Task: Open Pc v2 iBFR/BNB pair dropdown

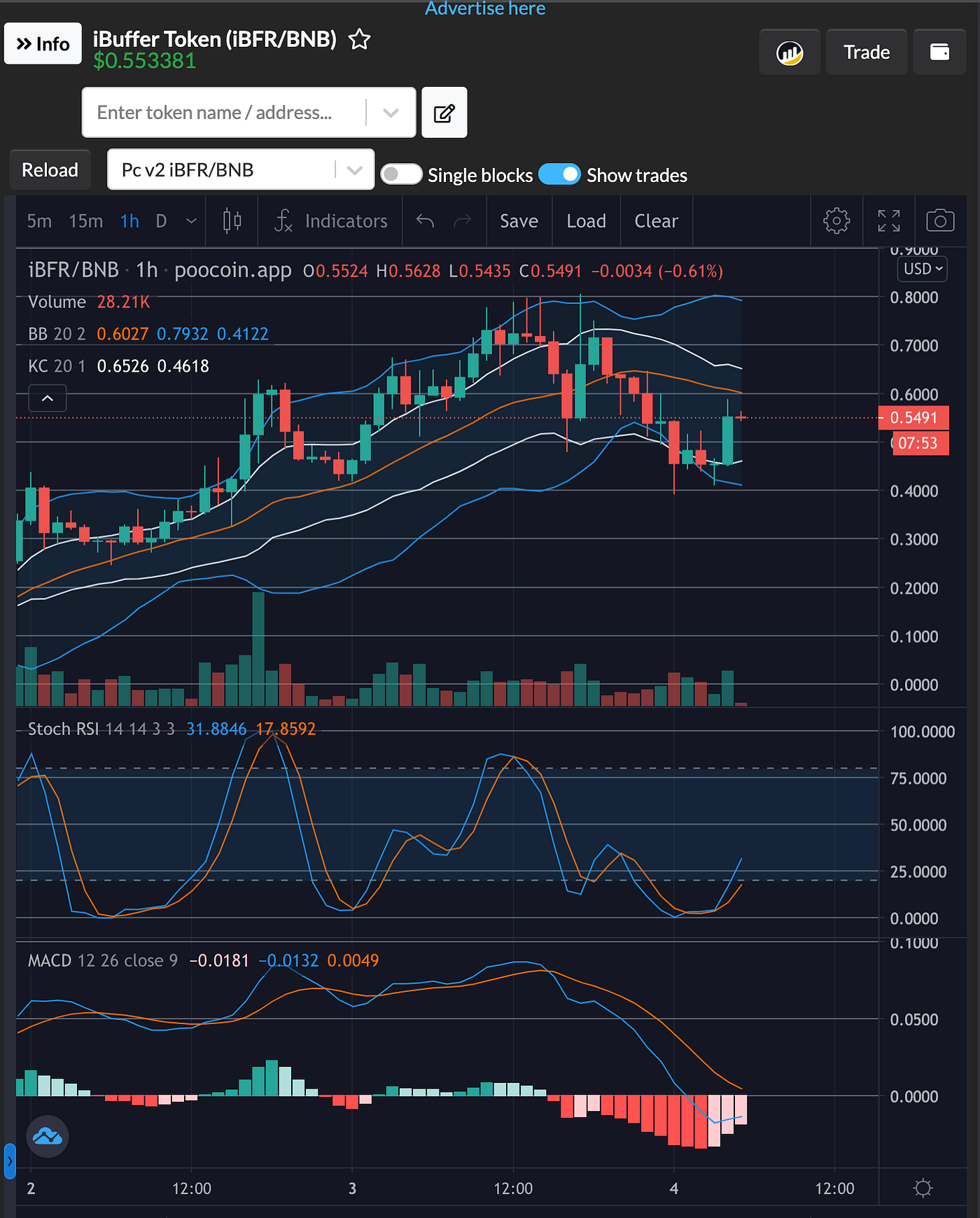Action: coord(241,169)
